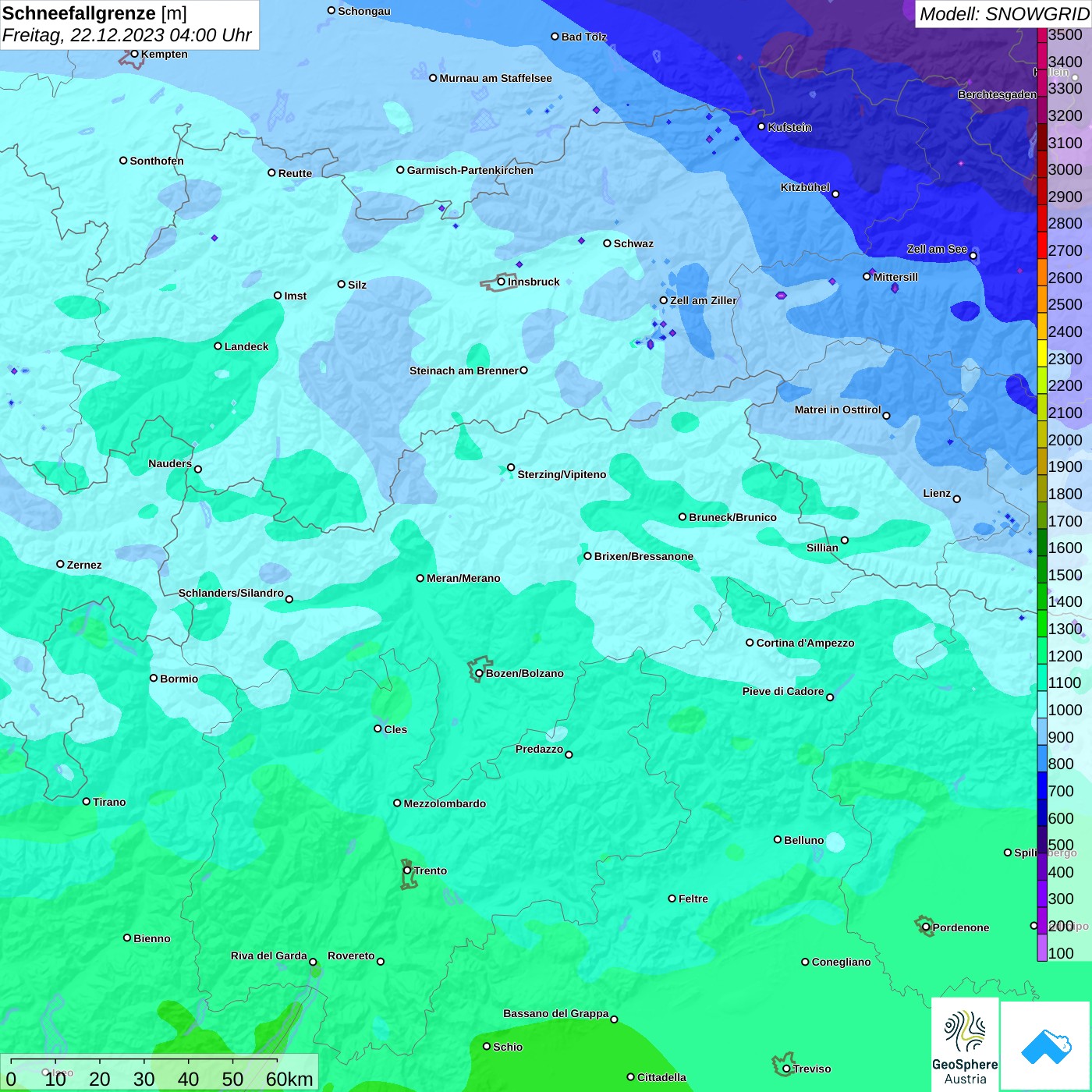Click the 'Conegliano' label

pyautogui.click(x=841, y=962)
